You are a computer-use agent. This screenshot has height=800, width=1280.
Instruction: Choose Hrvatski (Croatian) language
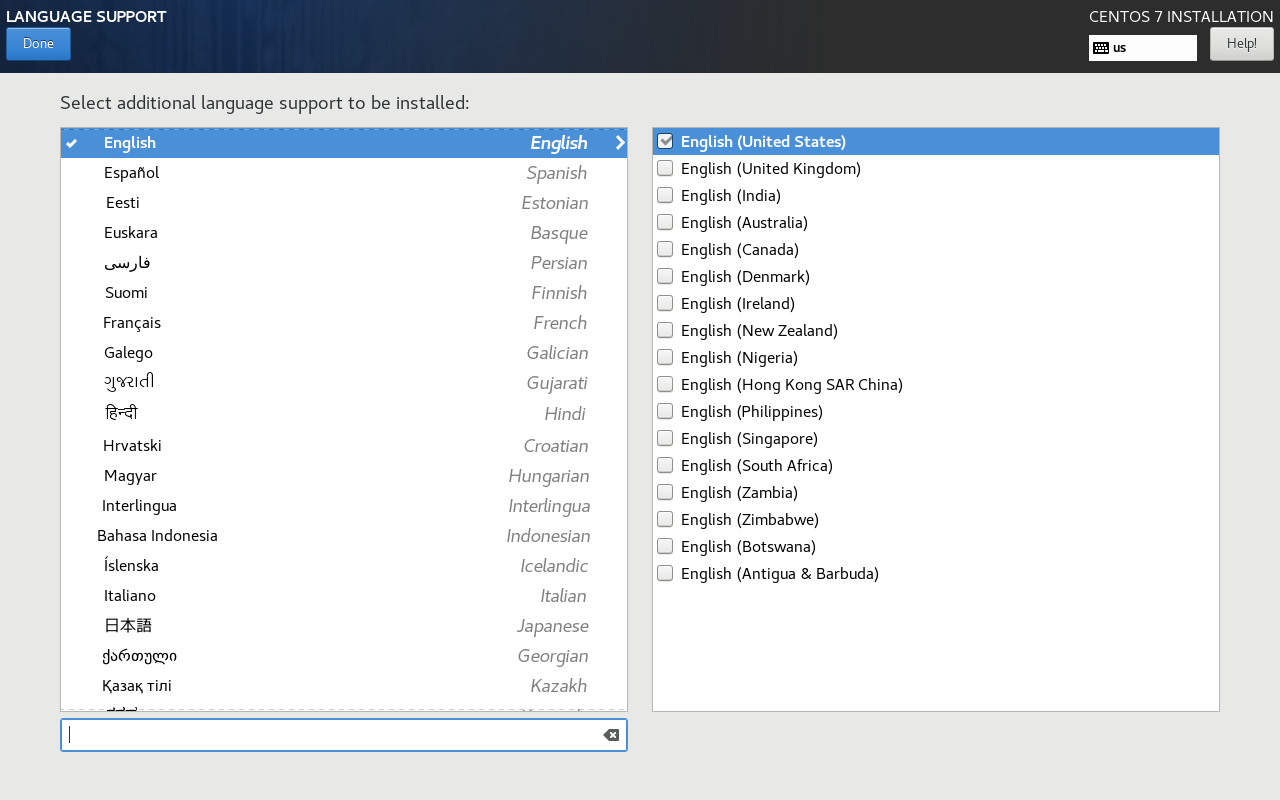click(x=344, y=446)
